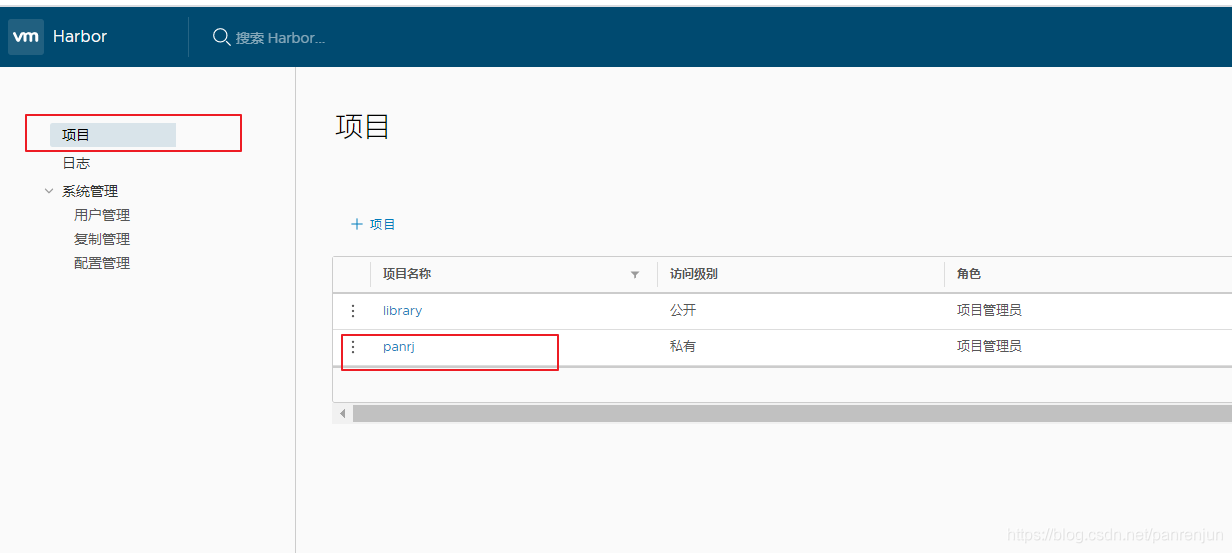The image size is (1232, 553).
Task: Click 项目管理员 cell in library row
Action: coord(989,311)
